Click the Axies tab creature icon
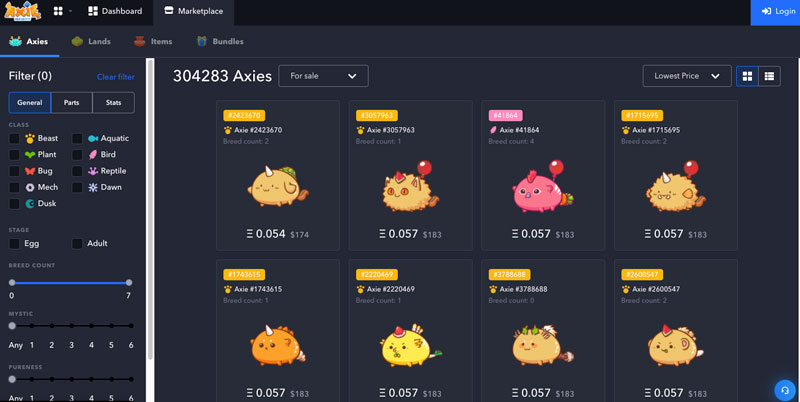The image size is (800, 402). [x=15, y=41]
